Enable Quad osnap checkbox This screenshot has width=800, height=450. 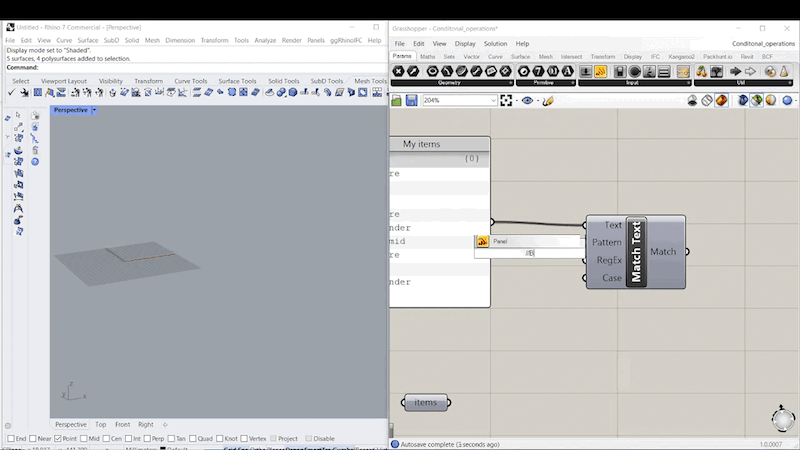click(193, 439)
